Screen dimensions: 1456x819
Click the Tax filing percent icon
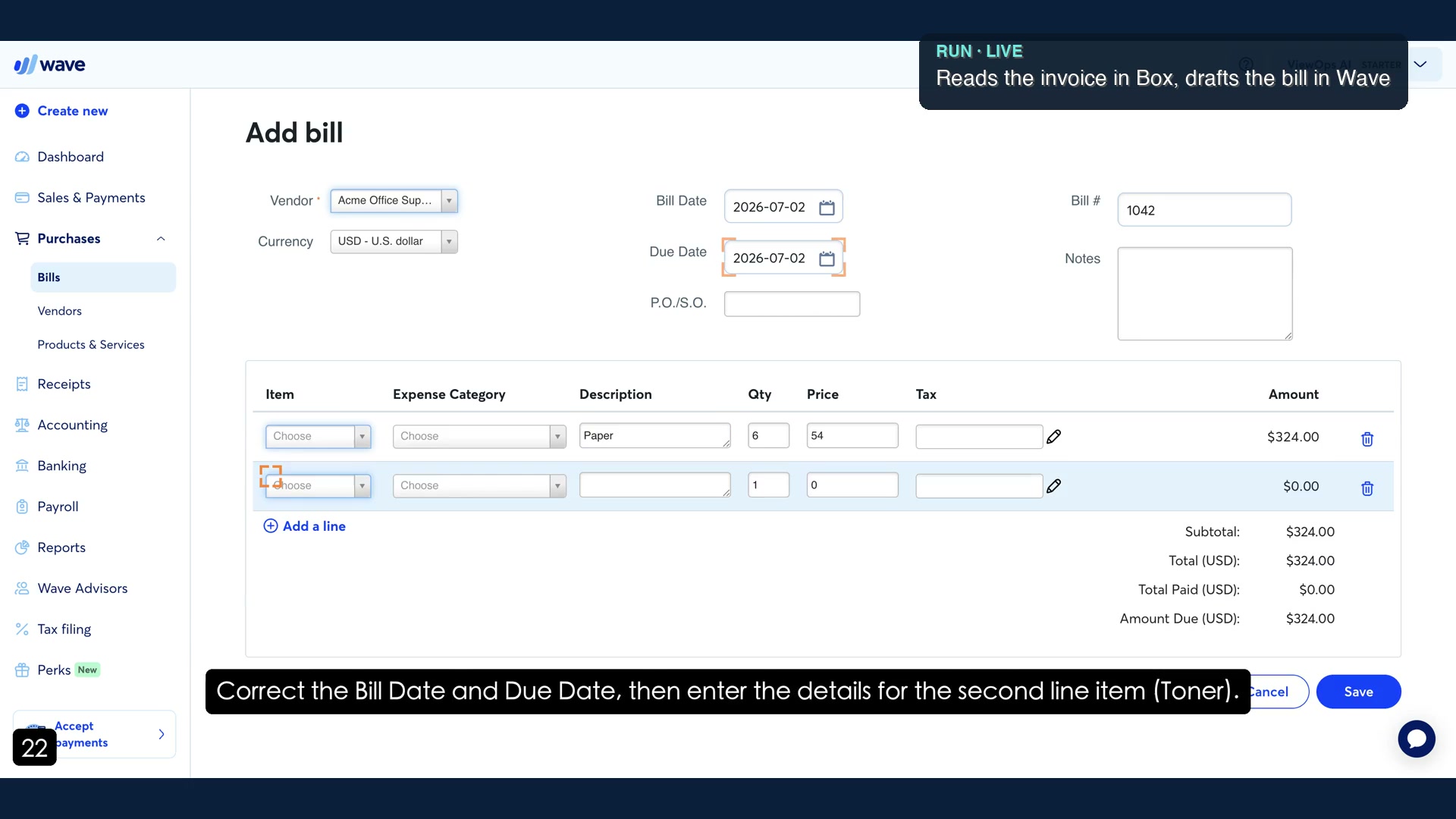[22, 629]
